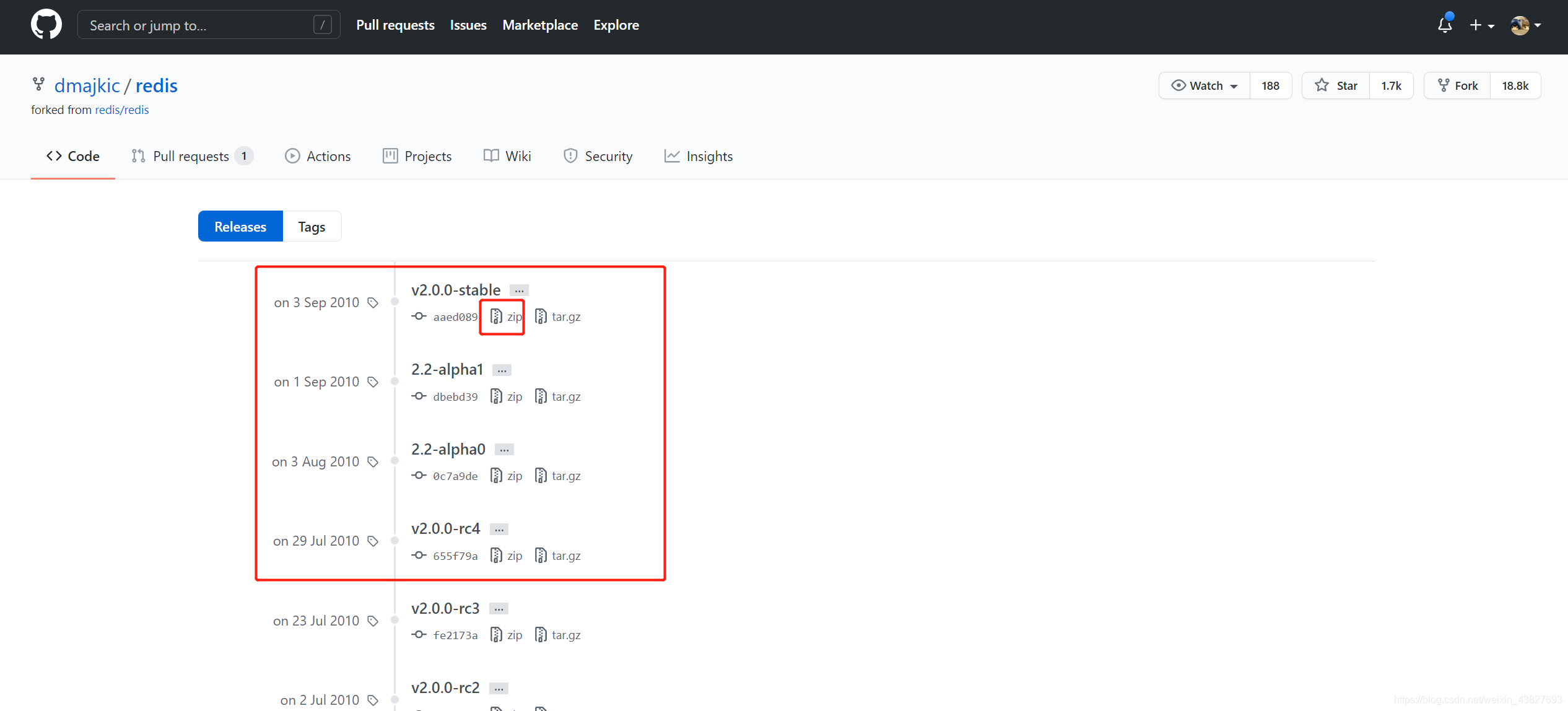Select the Tags tab button
This screenshot has height=711, width=1568.
pos(311,227)
